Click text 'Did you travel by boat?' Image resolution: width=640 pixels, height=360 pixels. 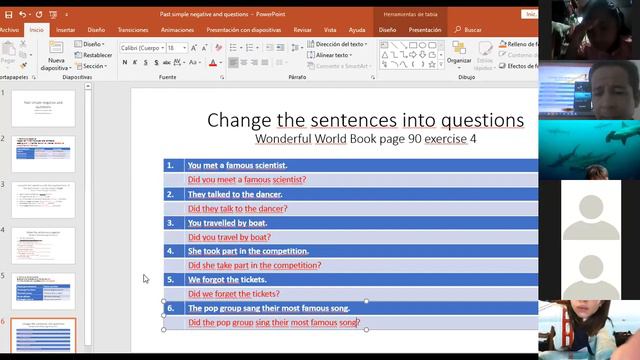pos(229,237)
